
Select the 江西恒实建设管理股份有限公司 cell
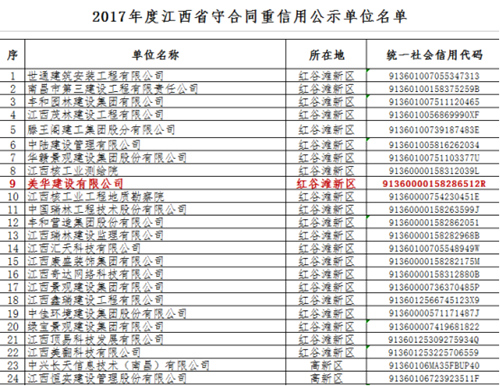click(155, 379)
